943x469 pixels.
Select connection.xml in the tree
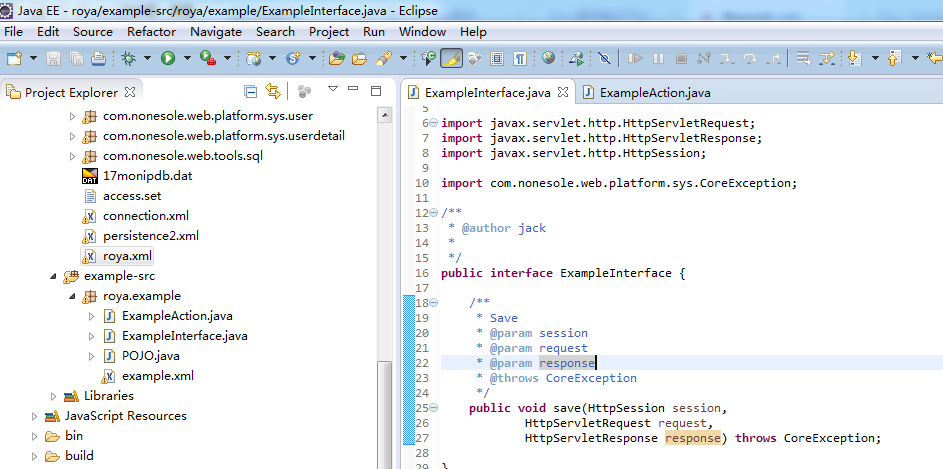pyautogui.click(x=146, y=216)
